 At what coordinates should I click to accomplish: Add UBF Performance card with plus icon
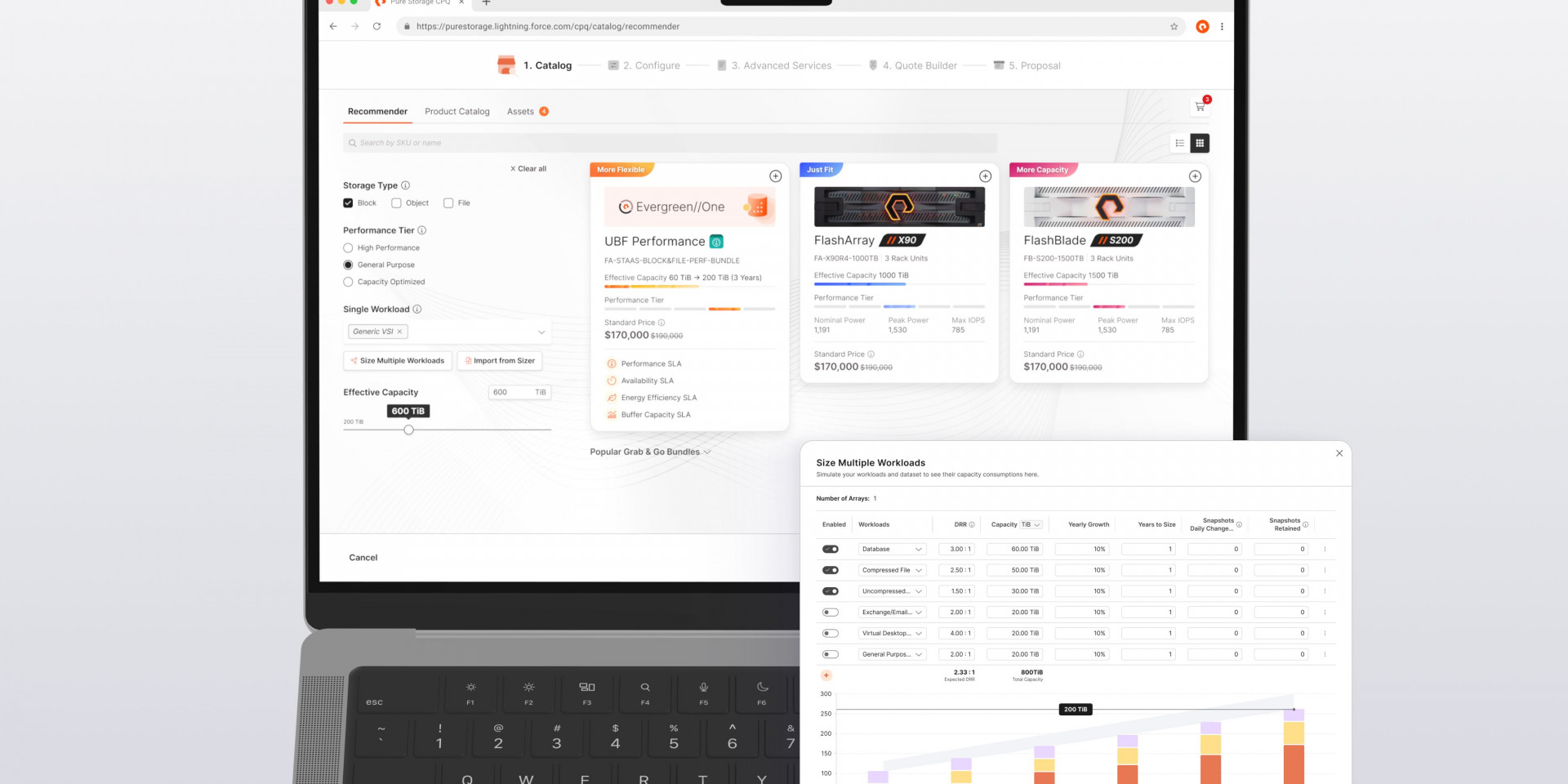776,176
